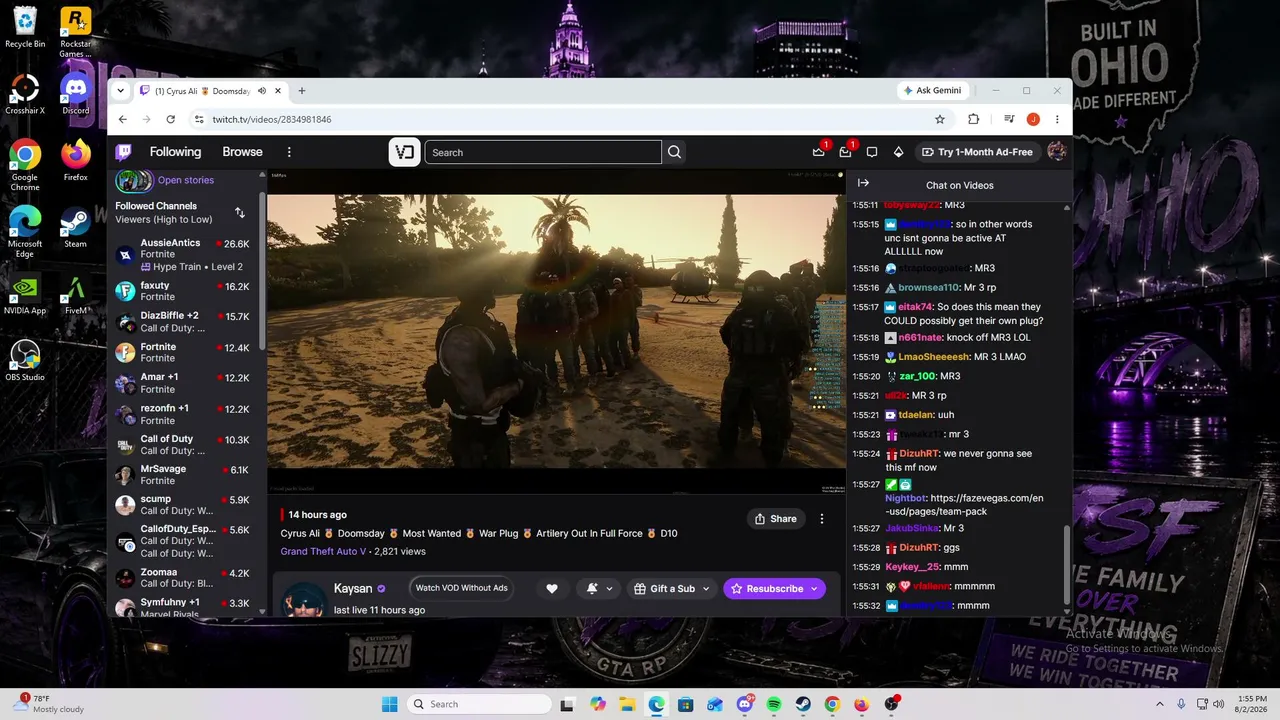Collapse the Chat on Videos panel

pos(863,183)
